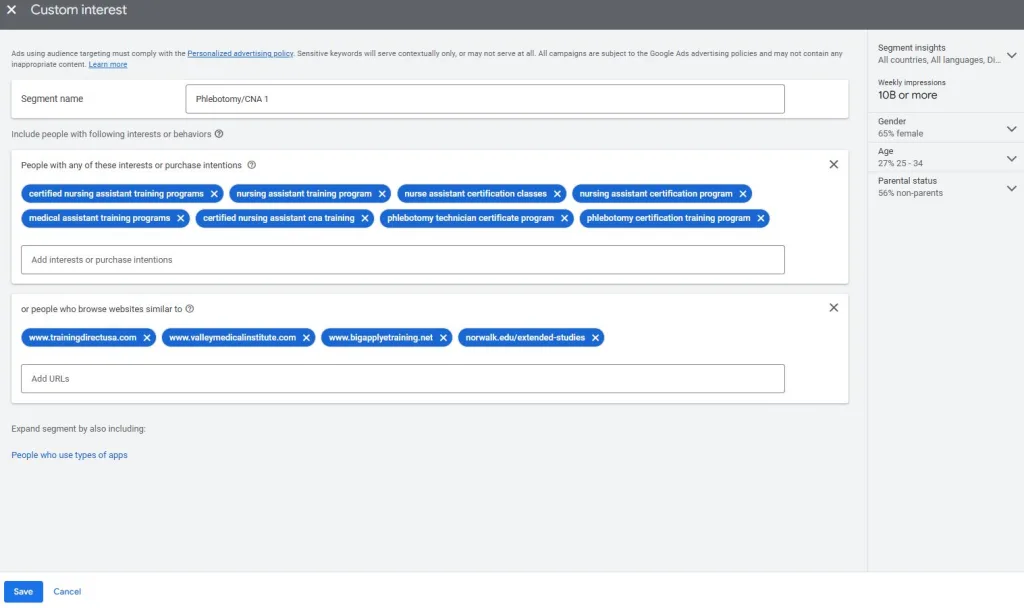
Task: Open the Personalized advertising policy link
Action: [240, 54]
